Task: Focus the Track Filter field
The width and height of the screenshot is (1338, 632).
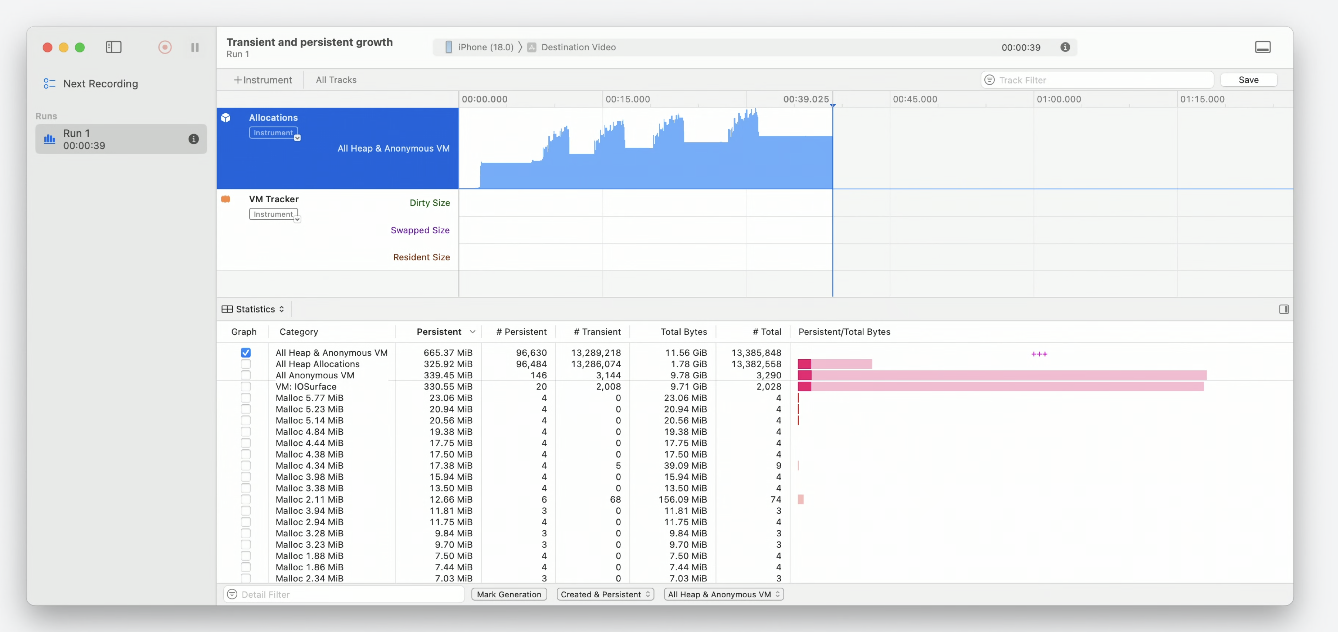Action: [1097, 80]
